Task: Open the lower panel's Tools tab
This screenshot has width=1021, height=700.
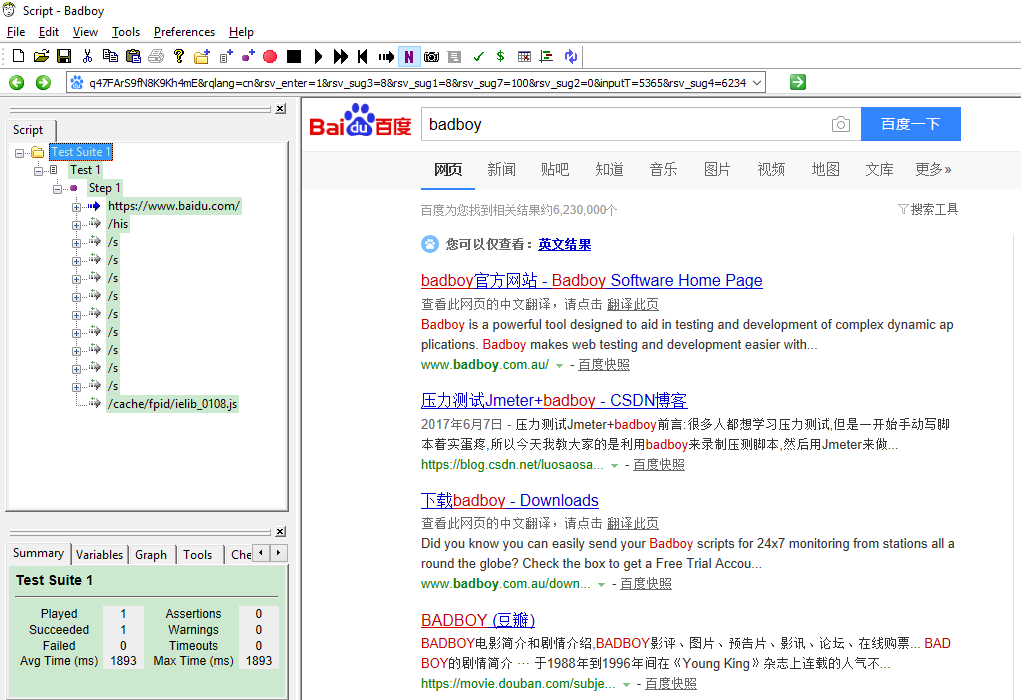Action: pos(197,555)
